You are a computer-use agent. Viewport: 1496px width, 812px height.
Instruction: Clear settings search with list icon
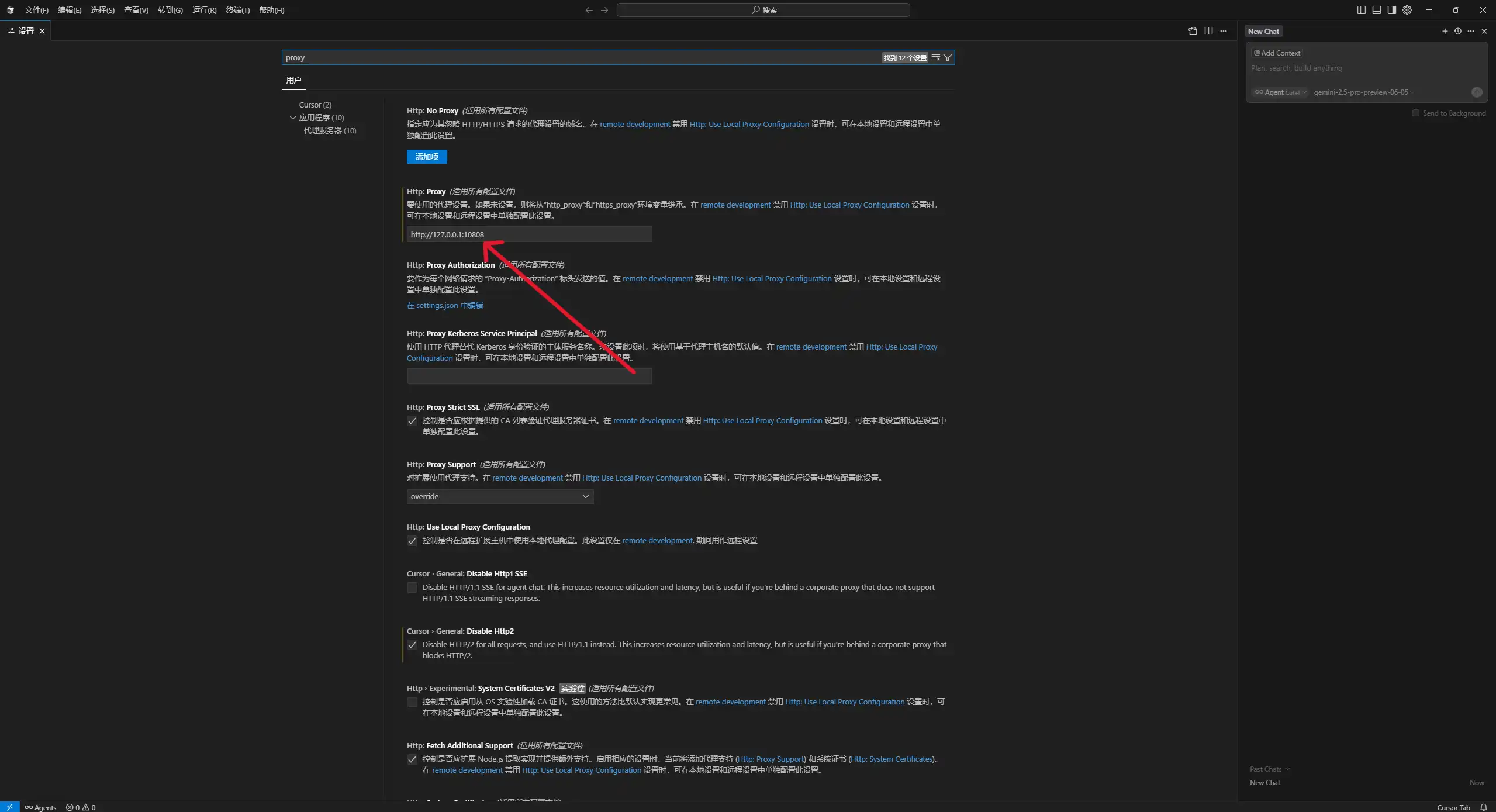936,57
